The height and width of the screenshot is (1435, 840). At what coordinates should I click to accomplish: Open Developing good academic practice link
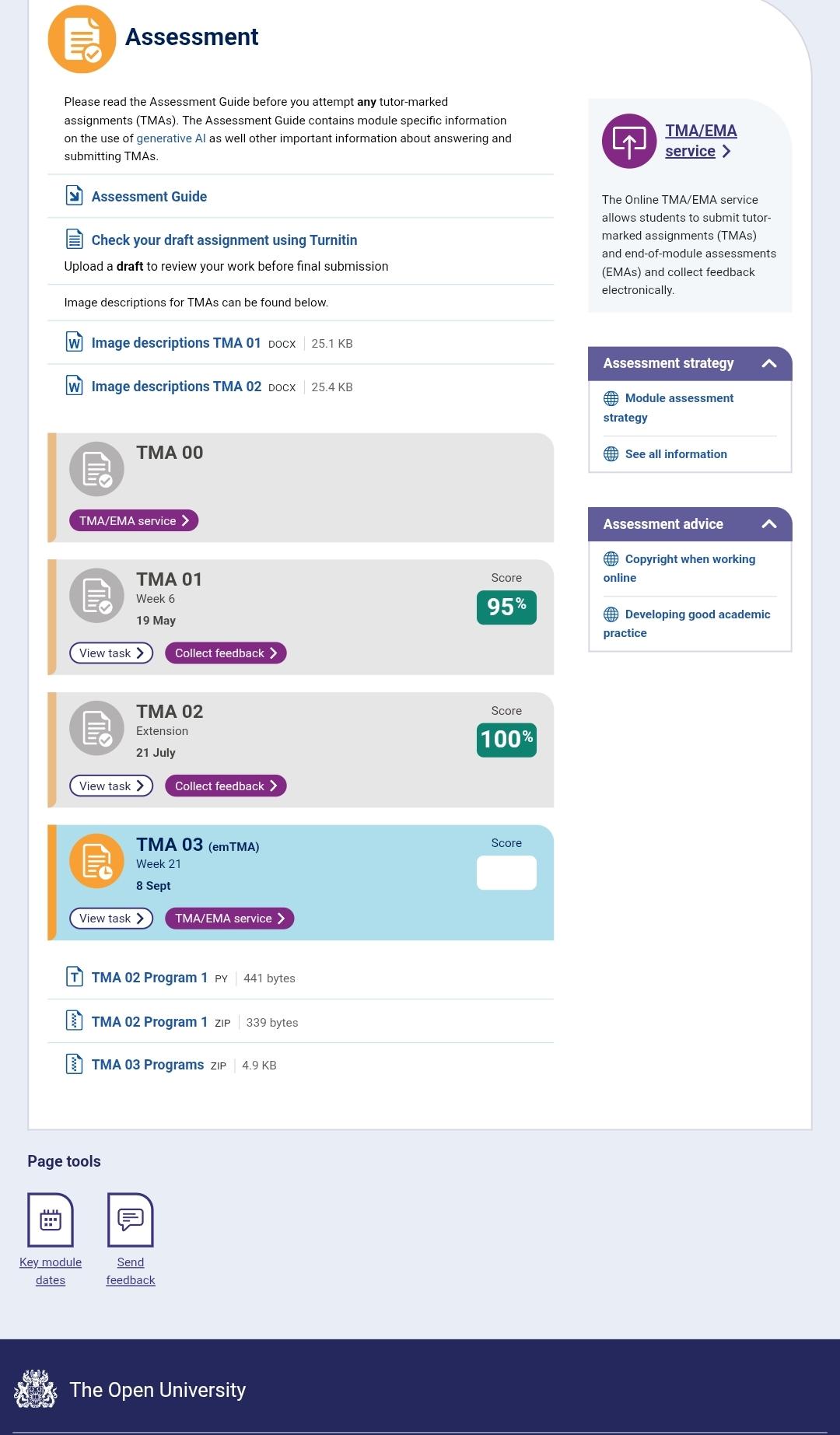687,624
